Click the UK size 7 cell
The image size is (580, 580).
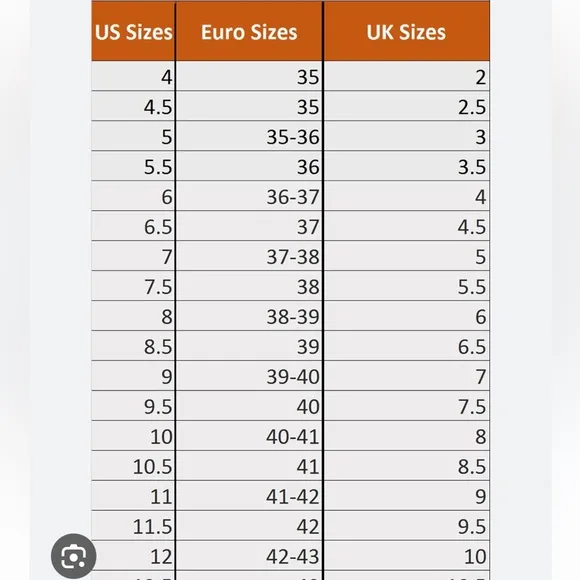click(x=407, y=376)
